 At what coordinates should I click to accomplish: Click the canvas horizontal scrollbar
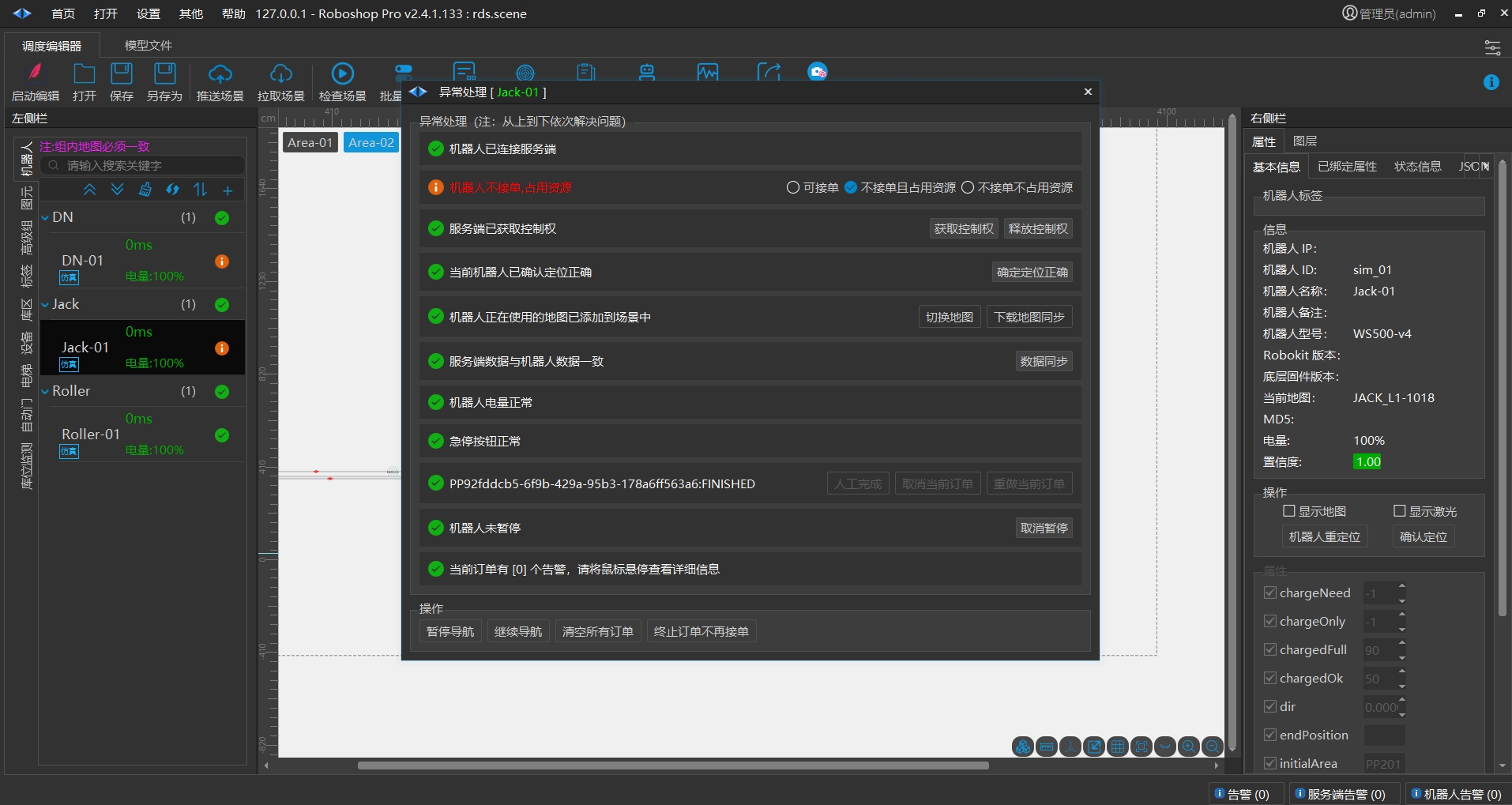[x=673, y=766]
